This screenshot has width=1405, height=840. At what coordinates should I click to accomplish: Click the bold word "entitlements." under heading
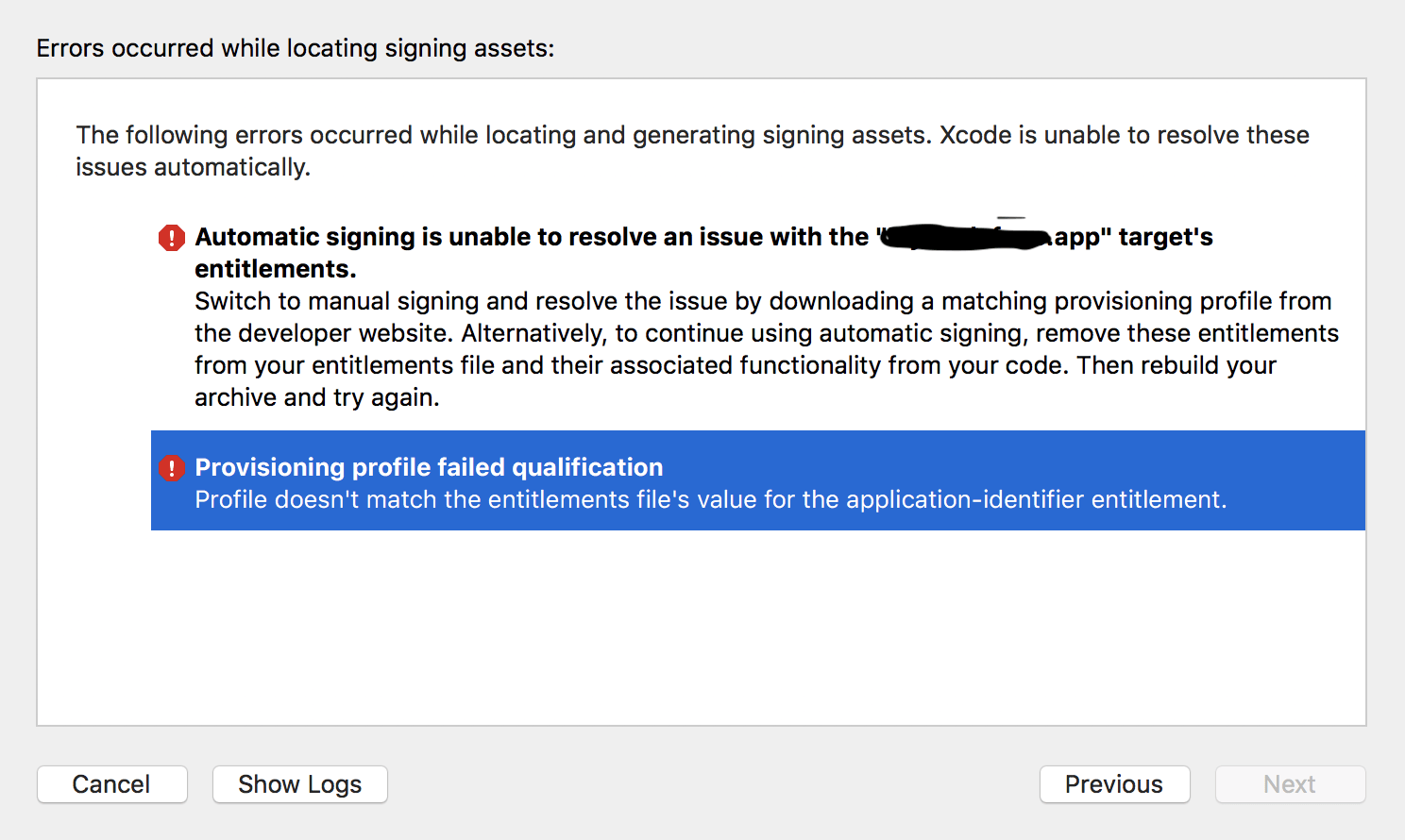(276, 269)
